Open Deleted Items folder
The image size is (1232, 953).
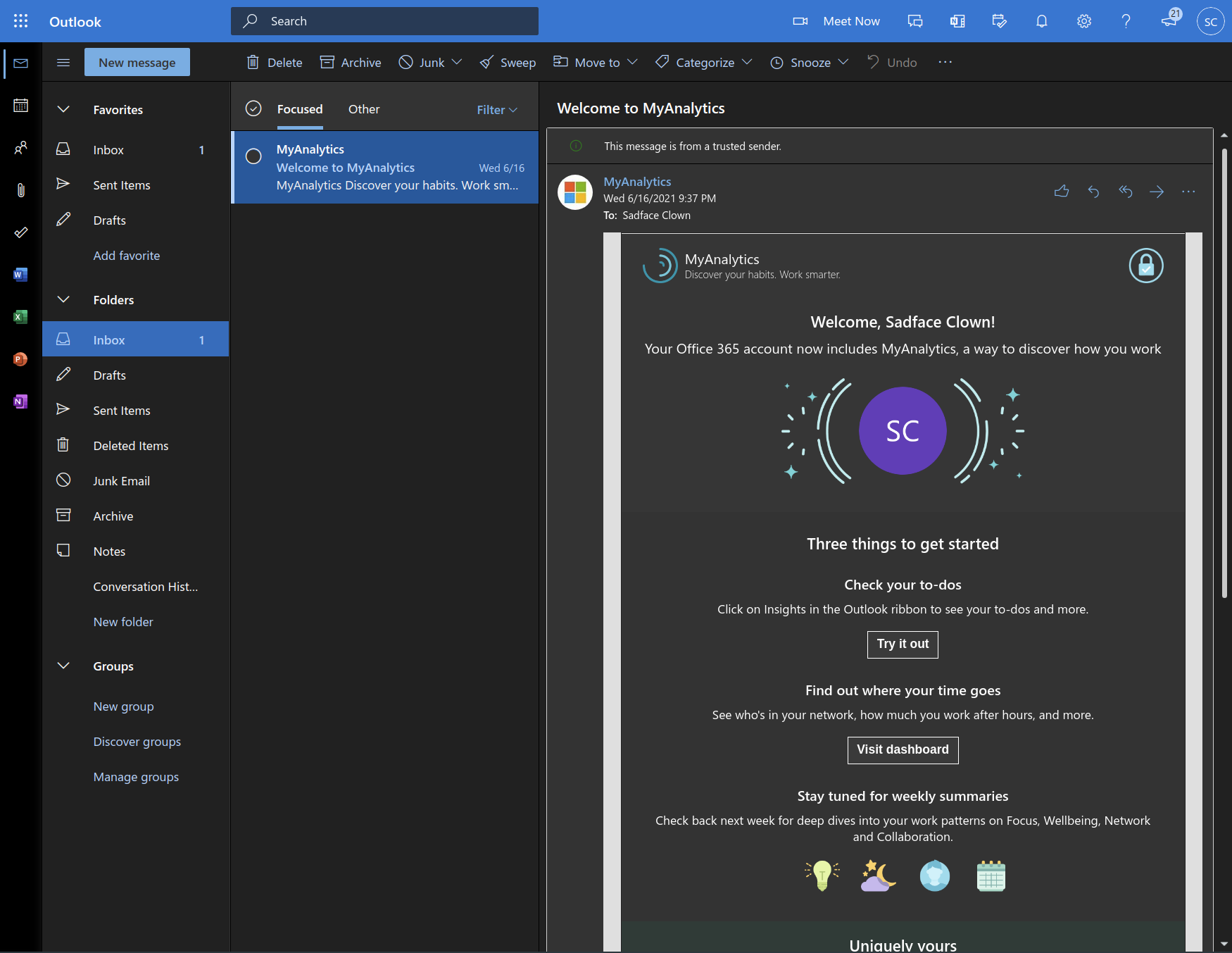point(136,446)
